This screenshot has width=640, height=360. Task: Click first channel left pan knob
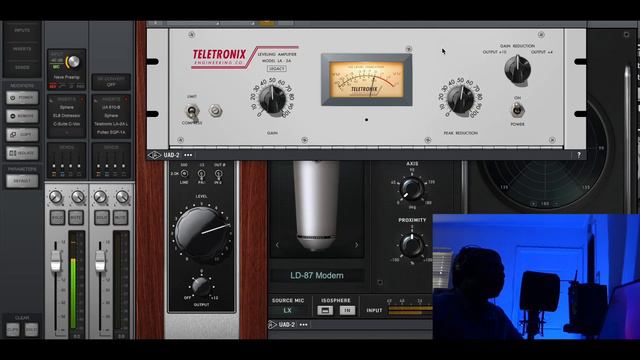click(x=56, y=197)
